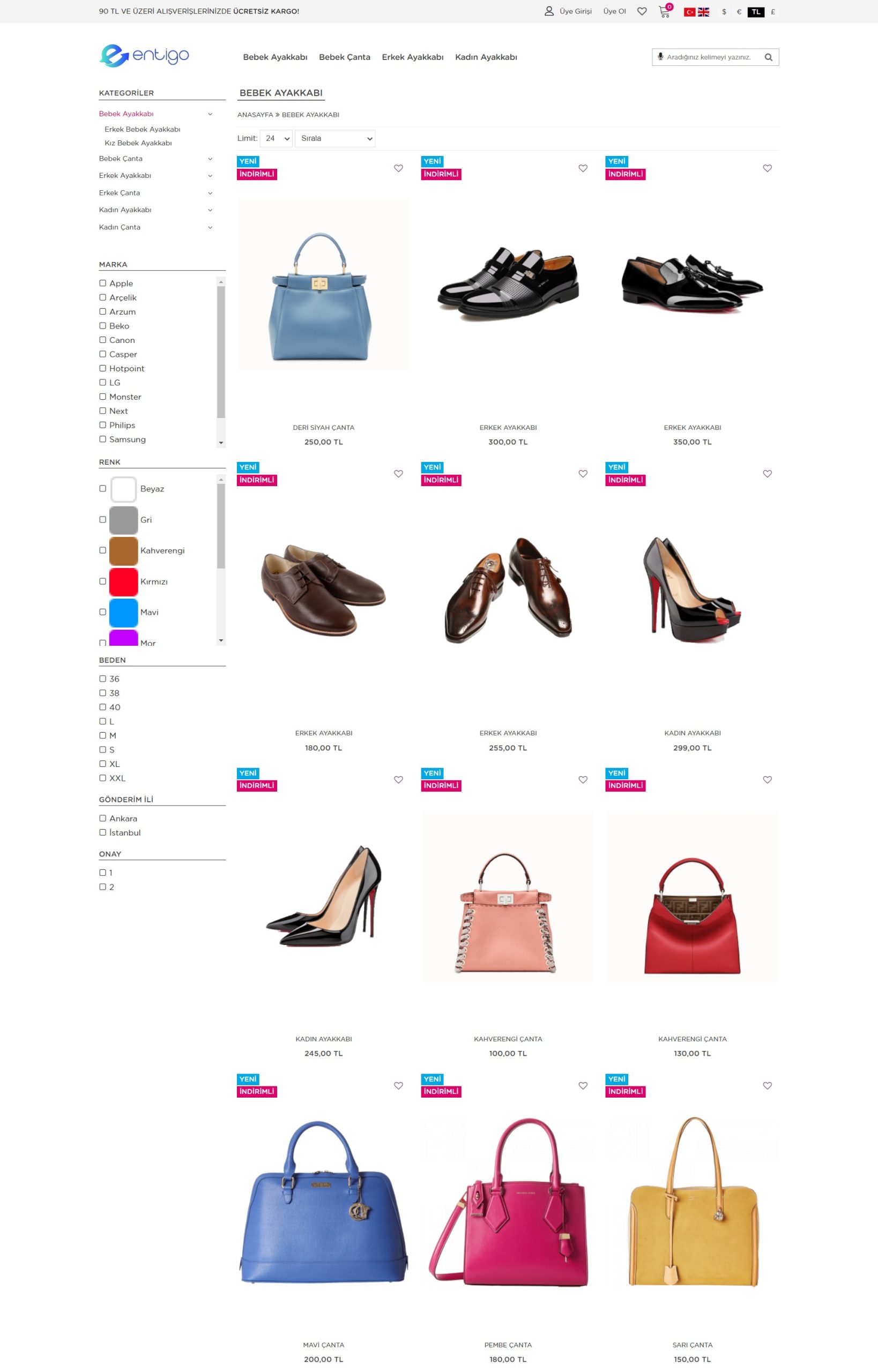Open the Sırala sort dropdown

334,138
